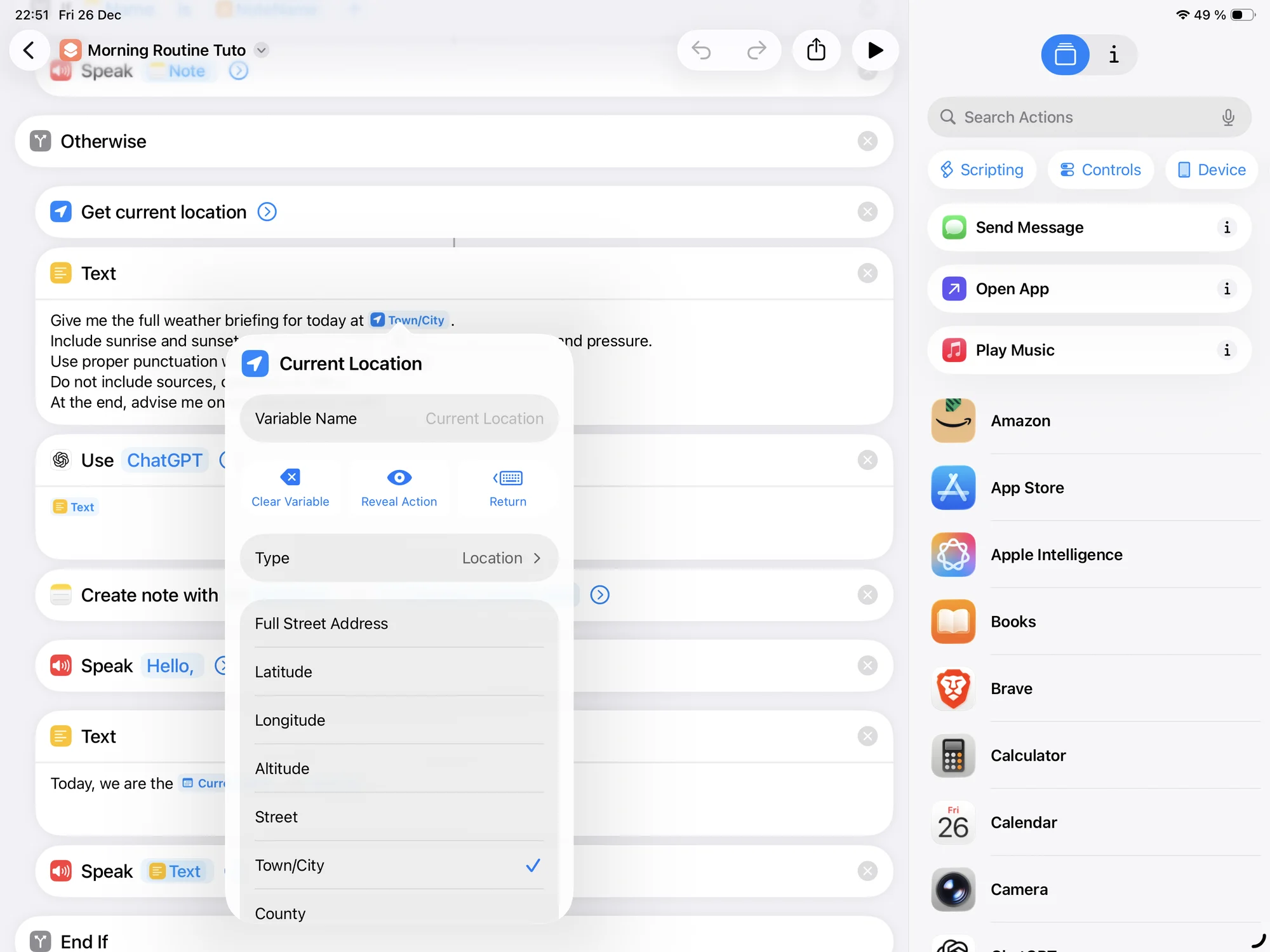
Task: Open the Controls category
Action: tap(1100, 170)
